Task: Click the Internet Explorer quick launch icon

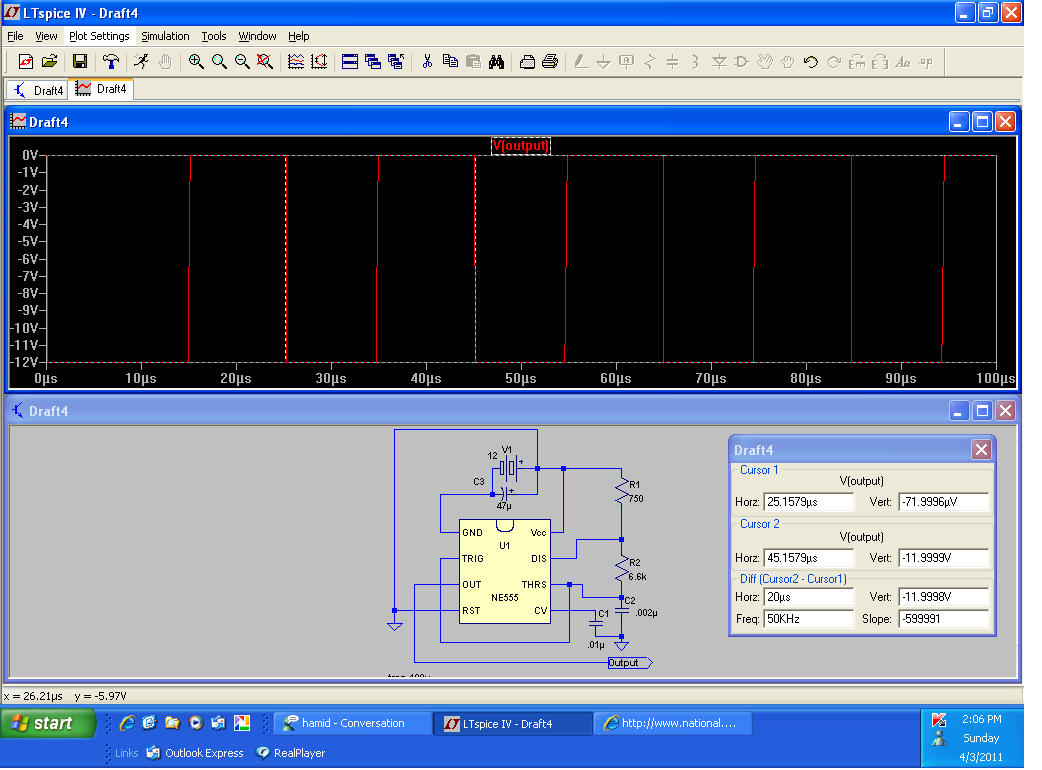Action: (126, 723)
